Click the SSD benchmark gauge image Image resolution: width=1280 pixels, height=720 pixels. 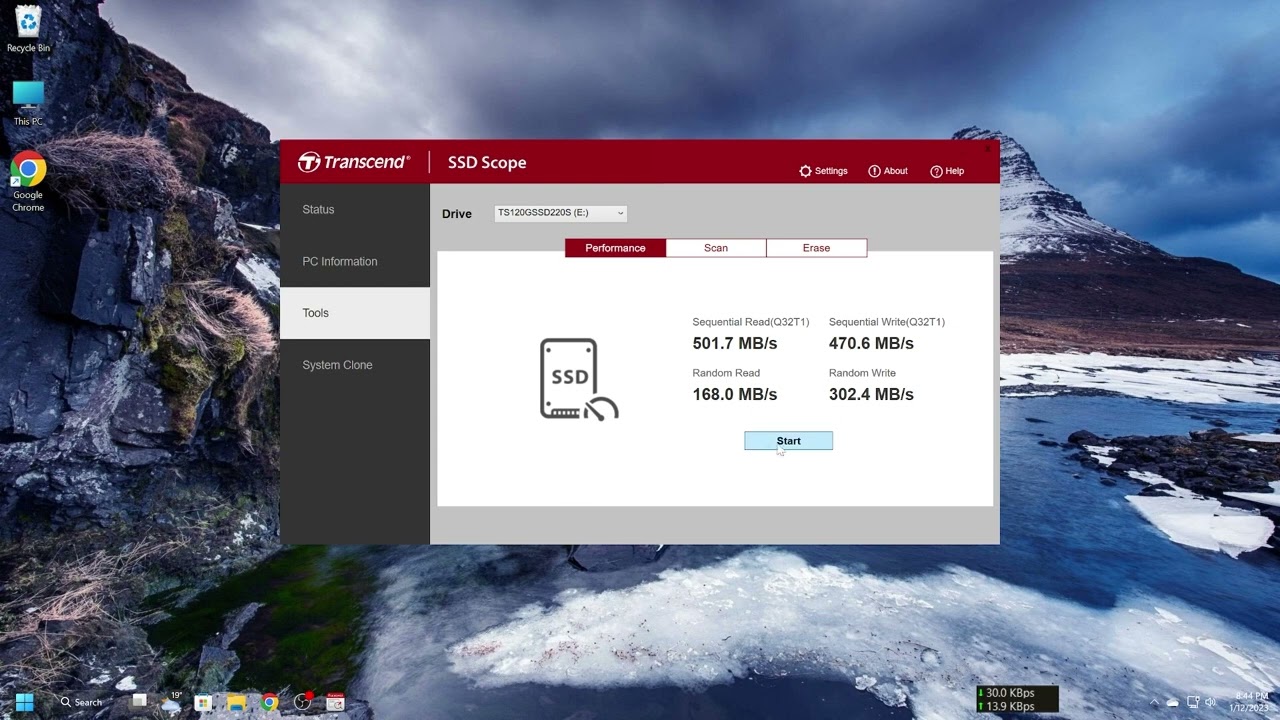pyautogui.click(x=579, y=379)
